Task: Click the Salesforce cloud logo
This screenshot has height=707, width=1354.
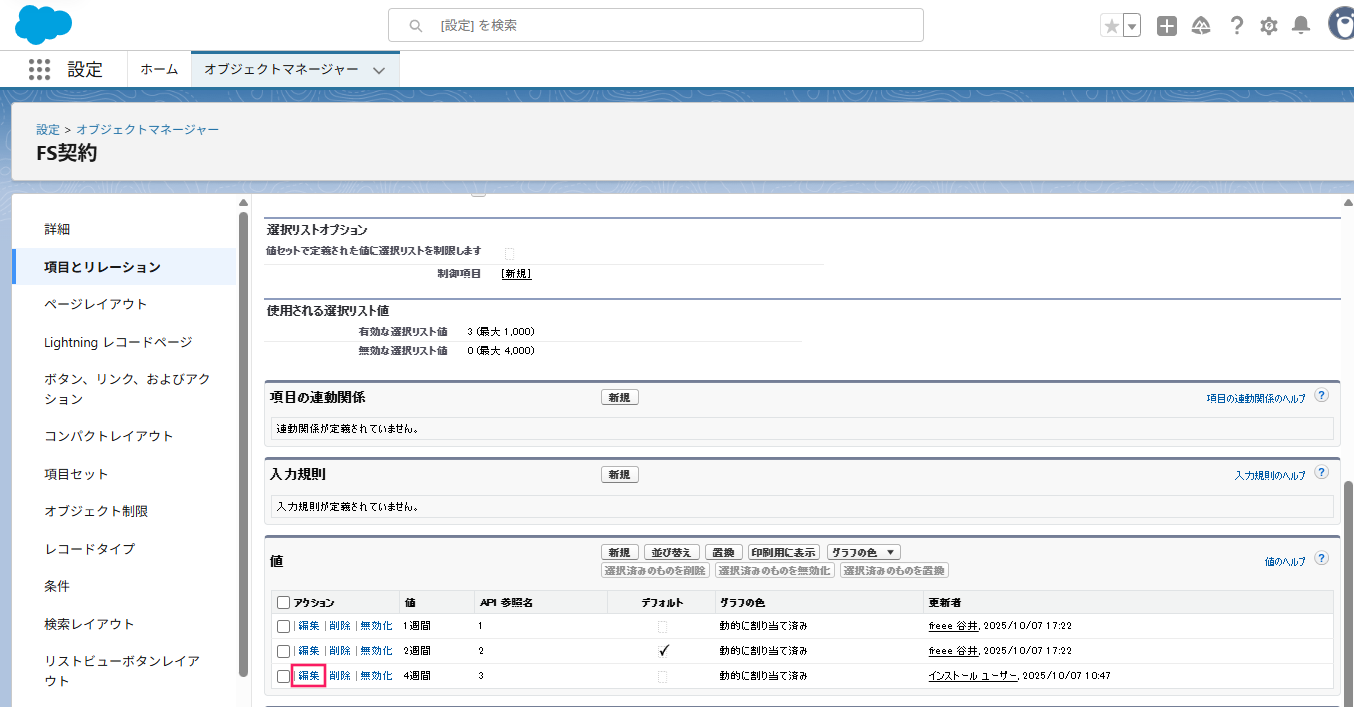Action: click(44, 25)
